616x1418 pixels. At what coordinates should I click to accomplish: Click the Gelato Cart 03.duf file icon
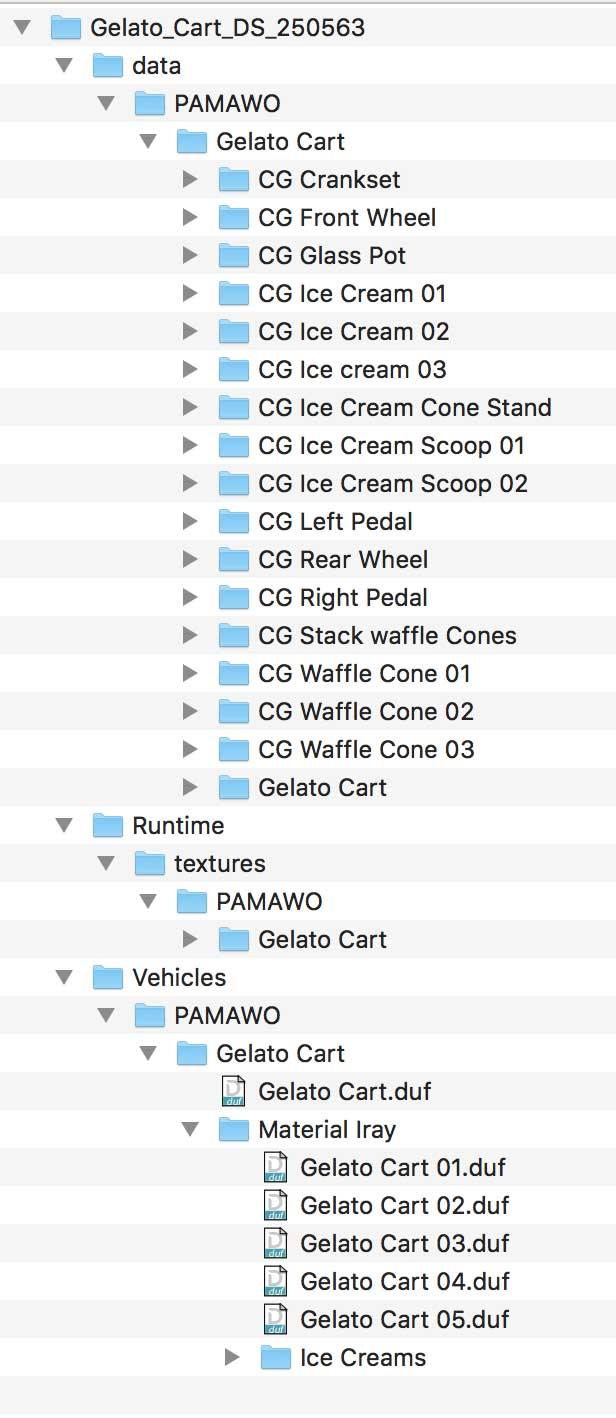pyautogui.click(x=275, y=1243)
